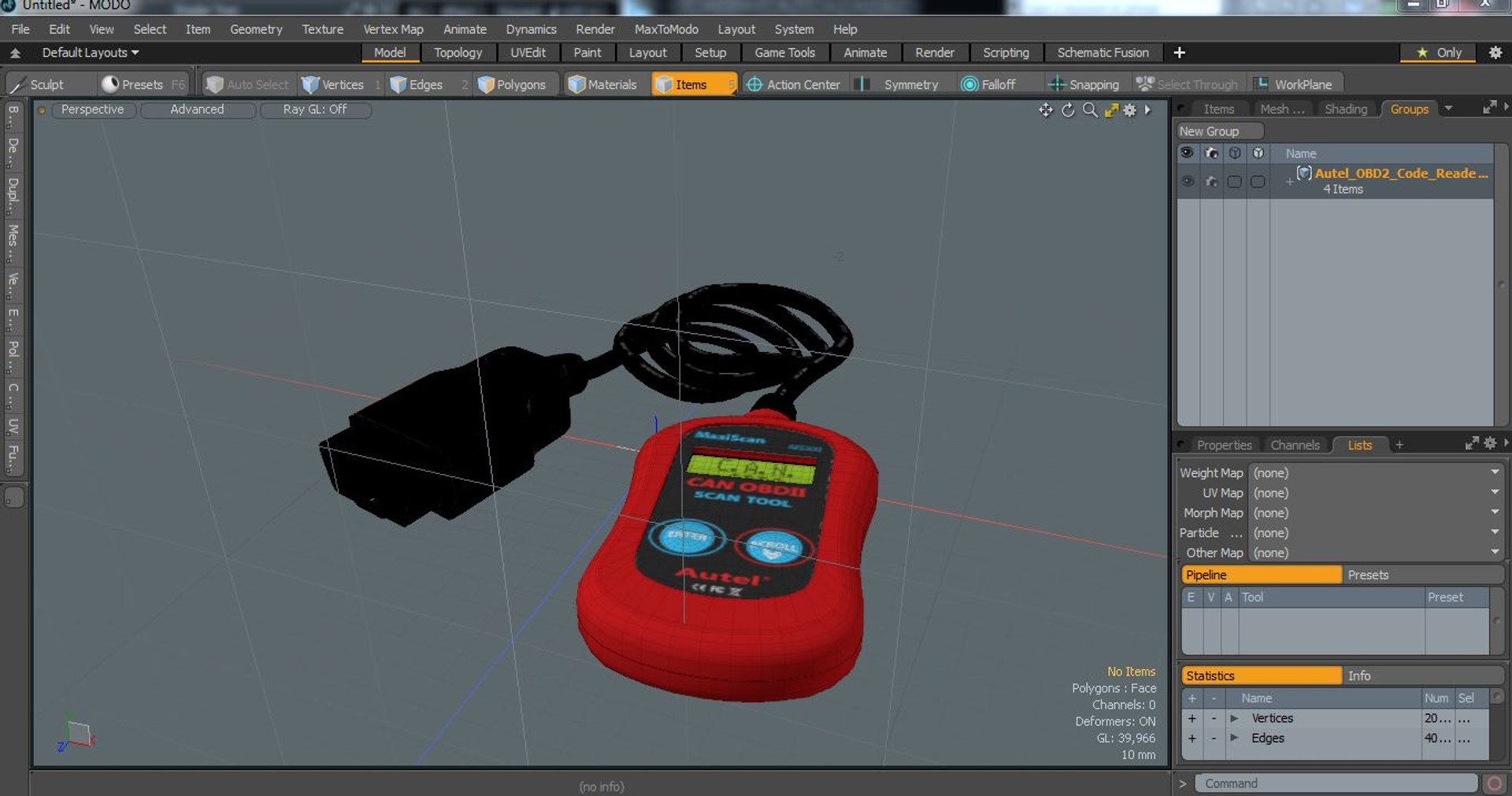Open the WorkPlane options

tap(1294, 84)
